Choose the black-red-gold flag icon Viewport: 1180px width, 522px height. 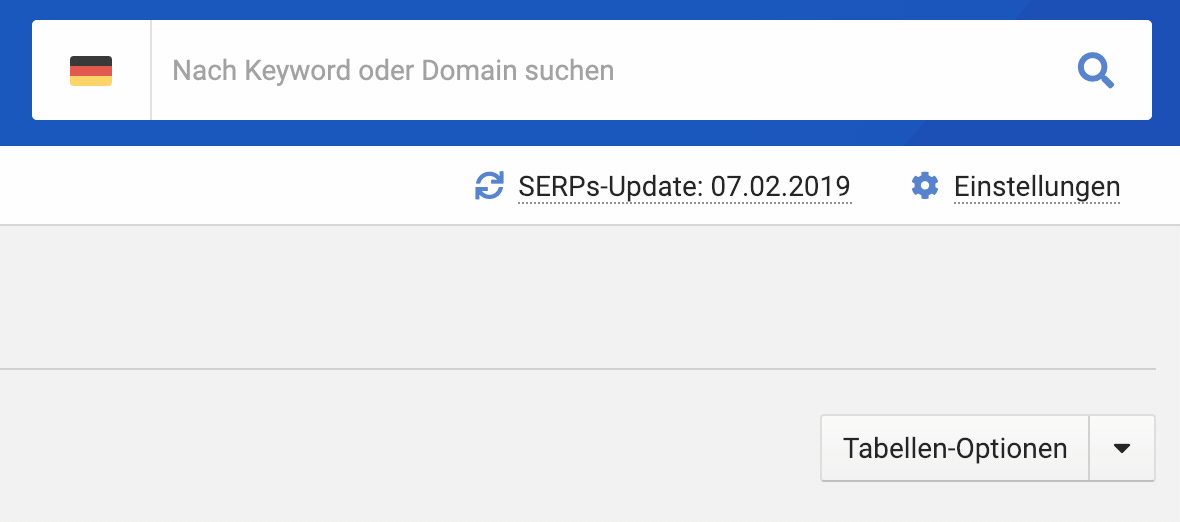coord(91,71)
